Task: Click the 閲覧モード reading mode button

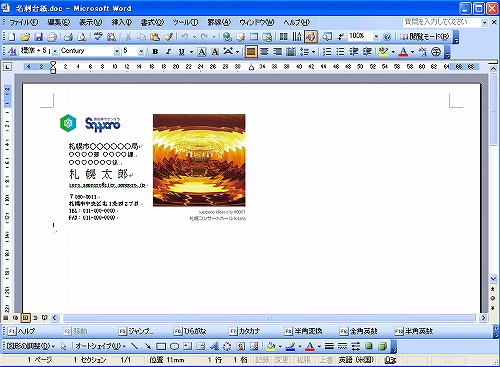Action: point(425,37)
